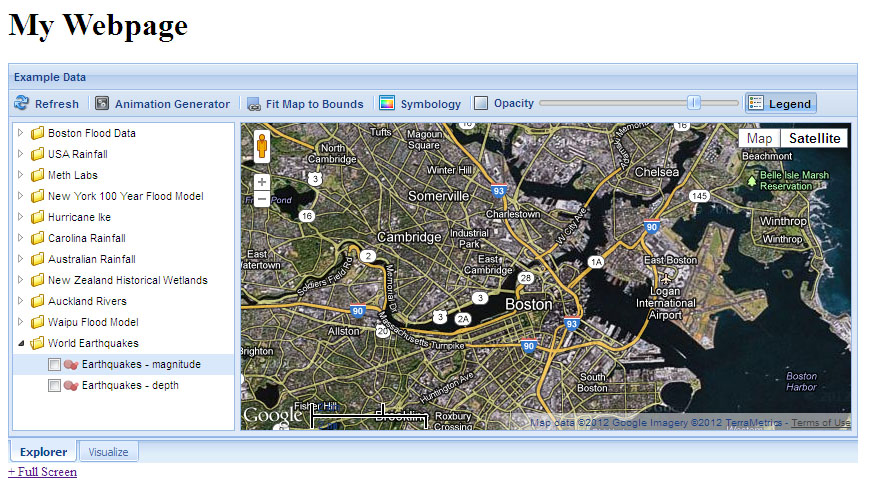Click the Chelsea label on the map
Screen dimensions: 879x499
coord(656,172)
